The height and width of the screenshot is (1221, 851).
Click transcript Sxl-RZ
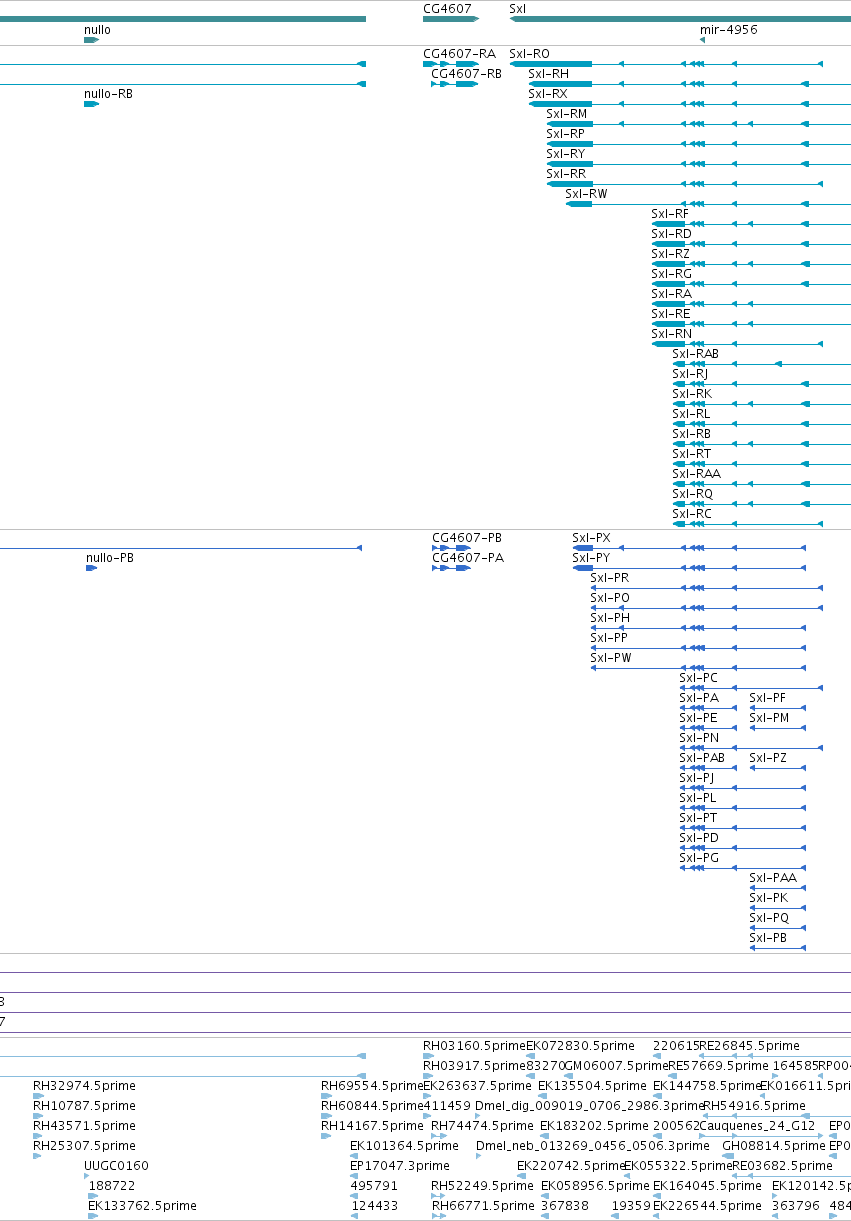670,254
